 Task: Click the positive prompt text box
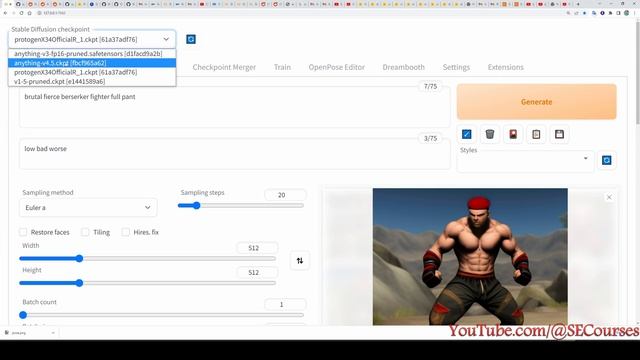point(234,107)
